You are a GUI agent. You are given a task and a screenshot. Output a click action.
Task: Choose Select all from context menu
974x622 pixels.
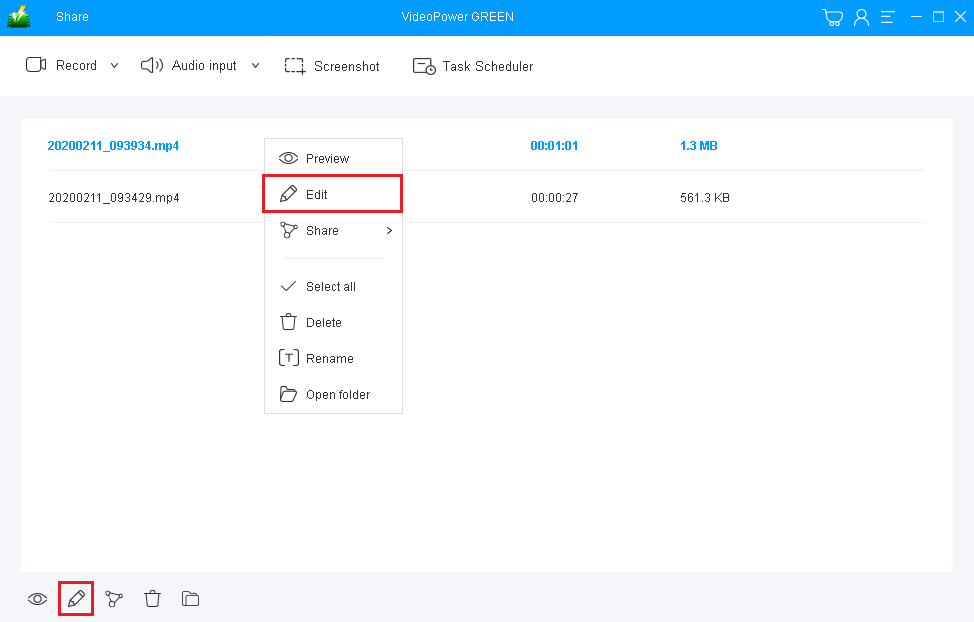pos(333,286)
